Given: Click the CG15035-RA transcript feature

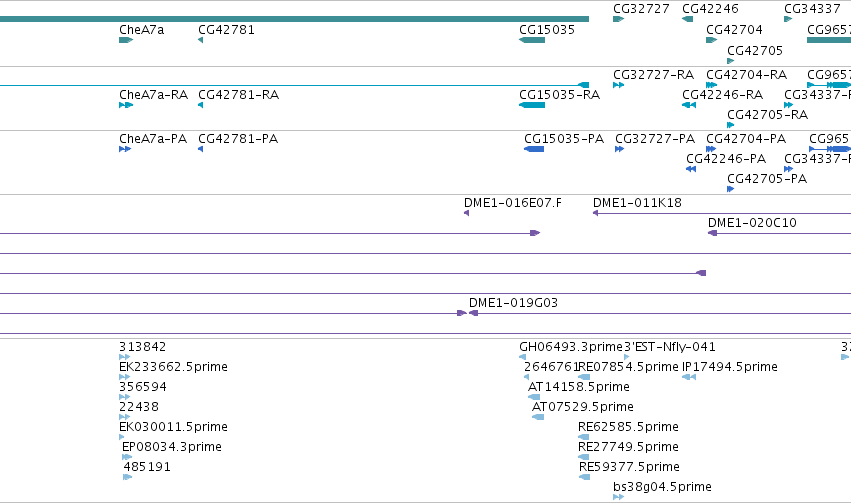Looking at the screenshot, I should point(532,105).
